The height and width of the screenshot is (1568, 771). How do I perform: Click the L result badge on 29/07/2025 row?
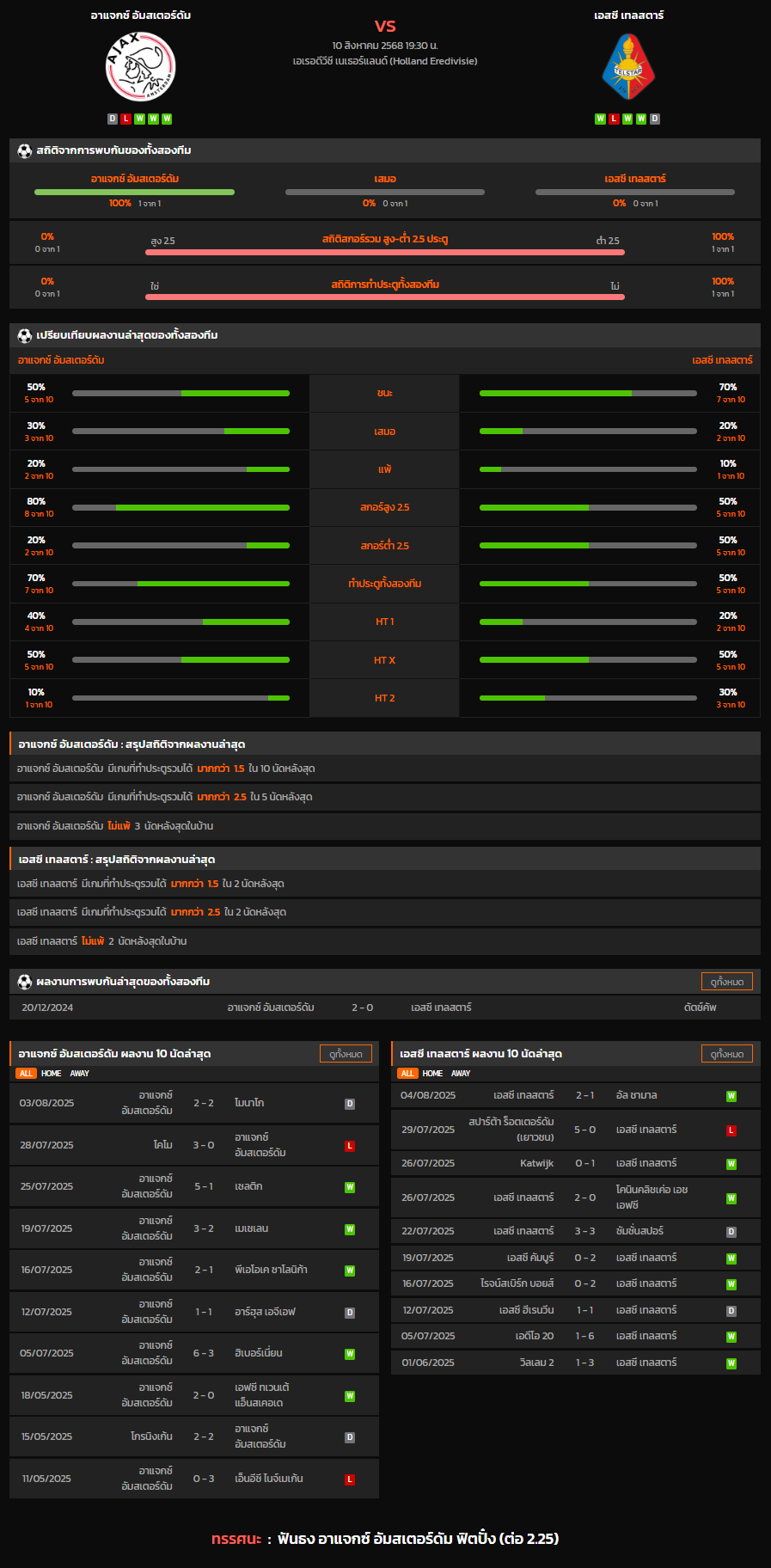731,1130
